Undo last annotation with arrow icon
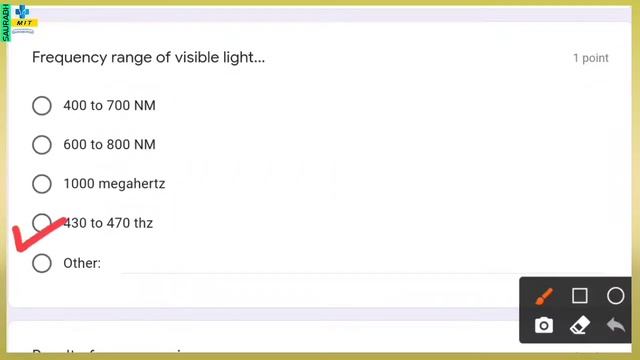 (x=616, y=325)
